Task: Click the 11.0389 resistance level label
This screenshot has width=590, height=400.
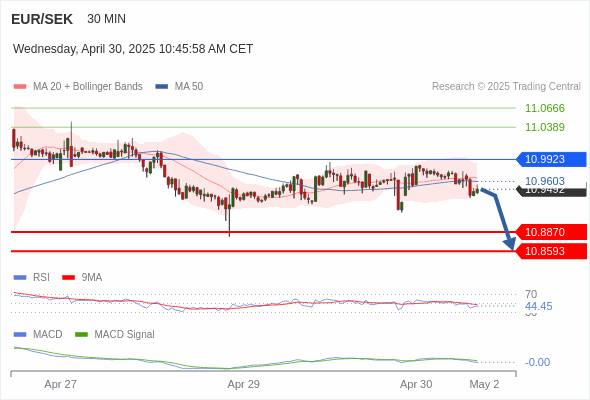Action: click(545, 127)
